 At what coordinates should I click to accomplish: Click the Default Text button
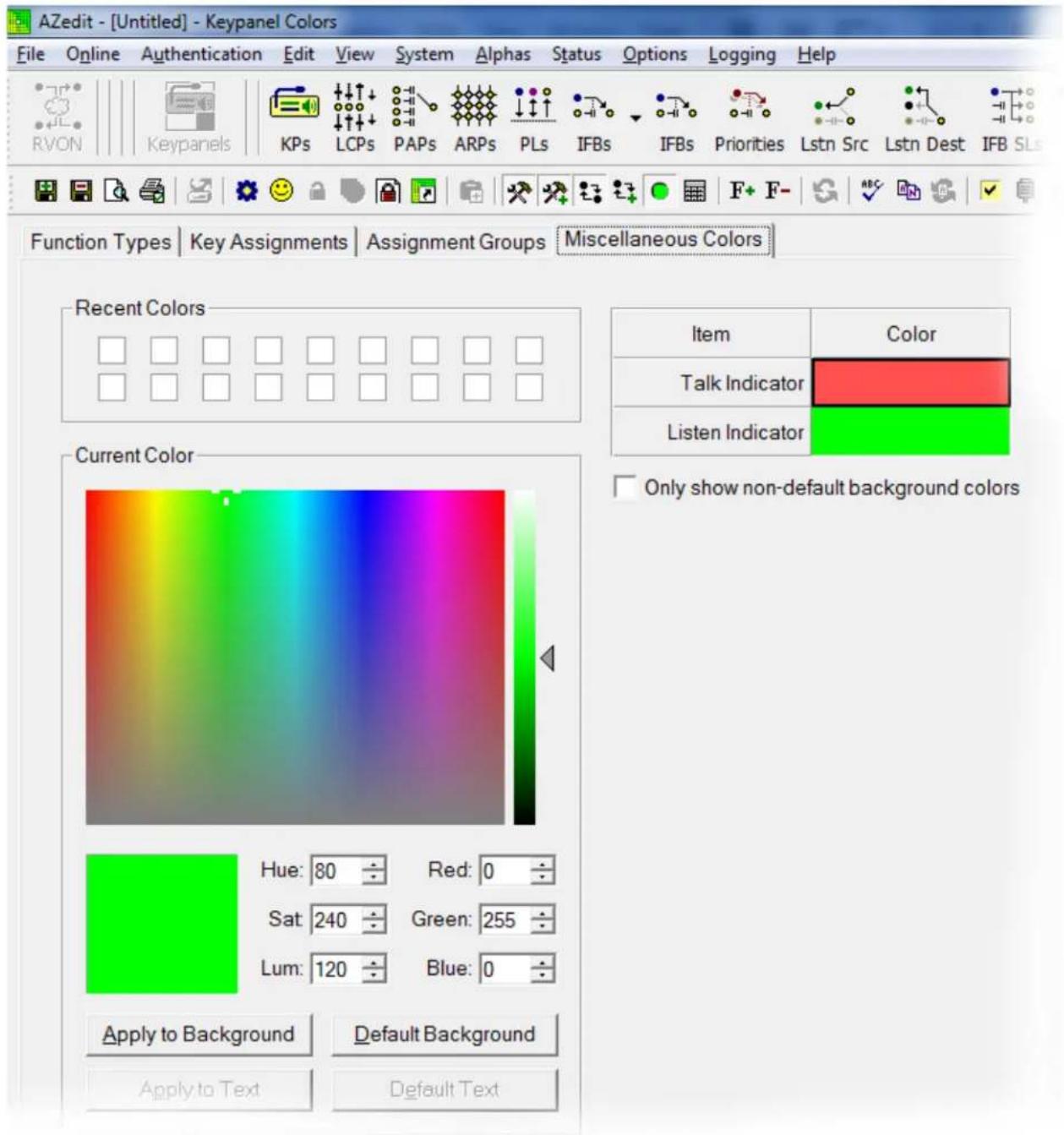tap(445, 1089)
